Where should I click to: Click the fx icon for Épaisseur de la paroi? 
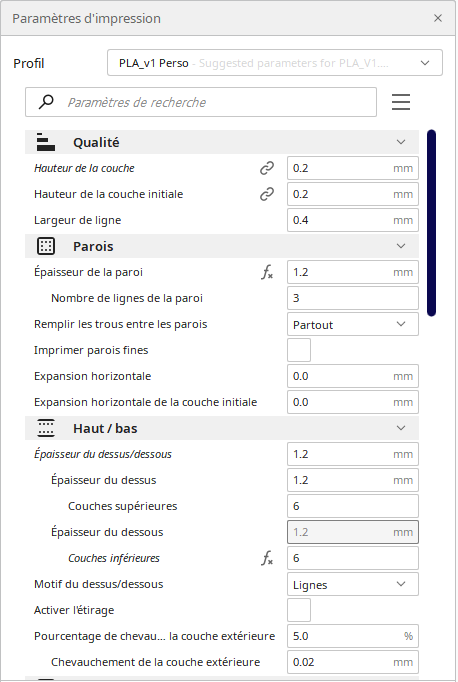(267, 272)
